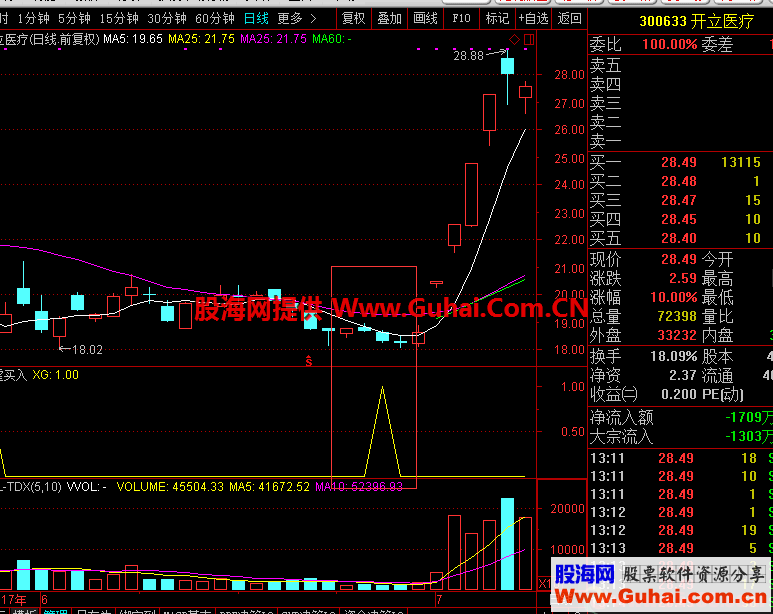Select the 买二 bid price 28.48
773x614 pixels.
click(x=679, y=181)
